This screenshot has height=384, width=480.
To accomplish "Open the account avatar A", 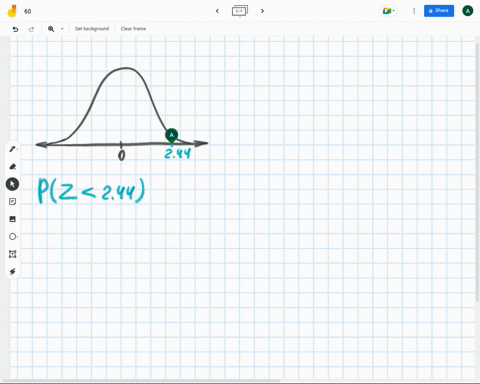I will (x=468, y=11).
